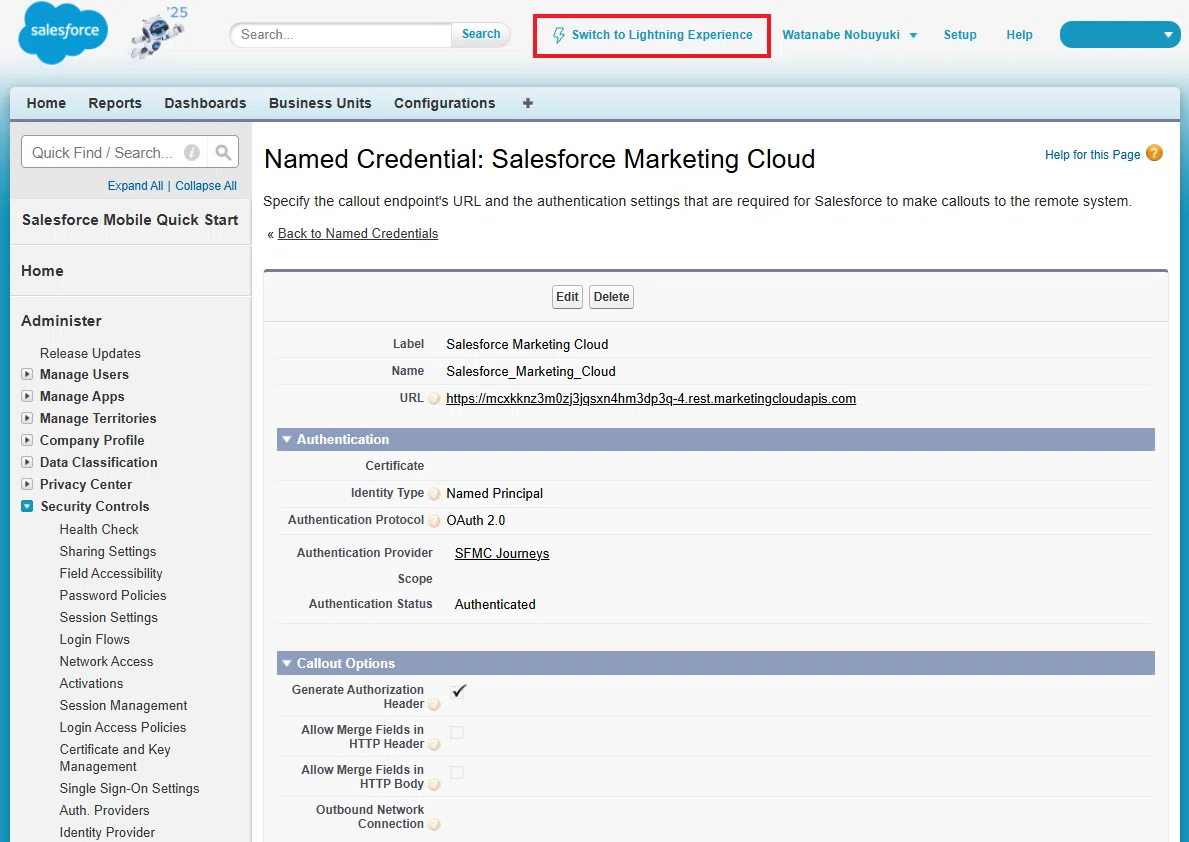Click Expand All in sidebar
The height and width of the screenshot is (842, 1189).
[135, 186]
